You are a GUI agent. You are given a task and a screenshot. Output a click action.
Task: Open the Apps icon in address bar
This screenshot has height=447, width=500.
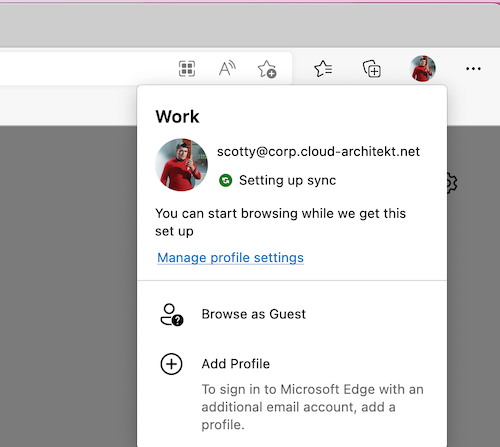tap(187, 69)
